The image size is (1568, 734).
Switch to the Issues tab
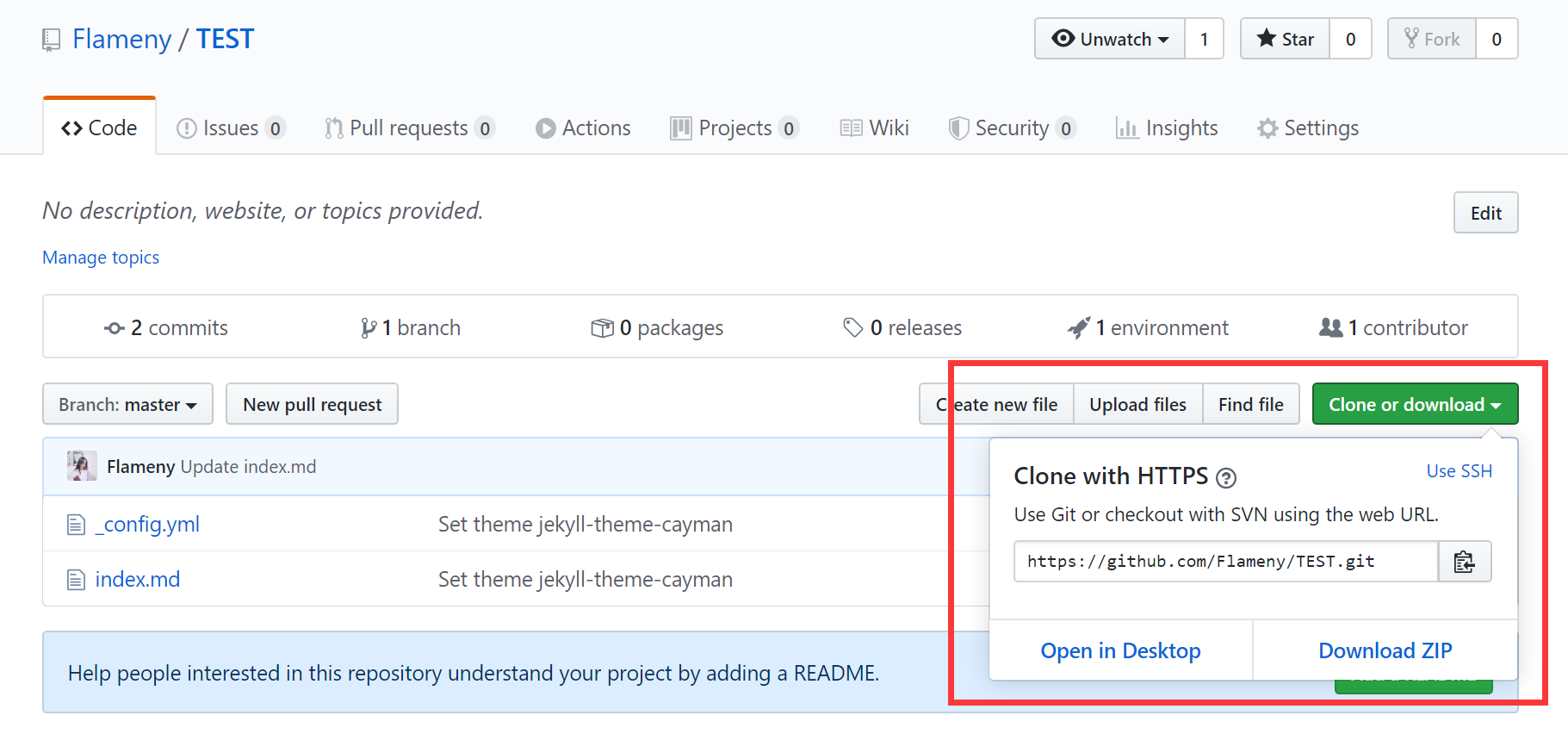click(231, 128)
